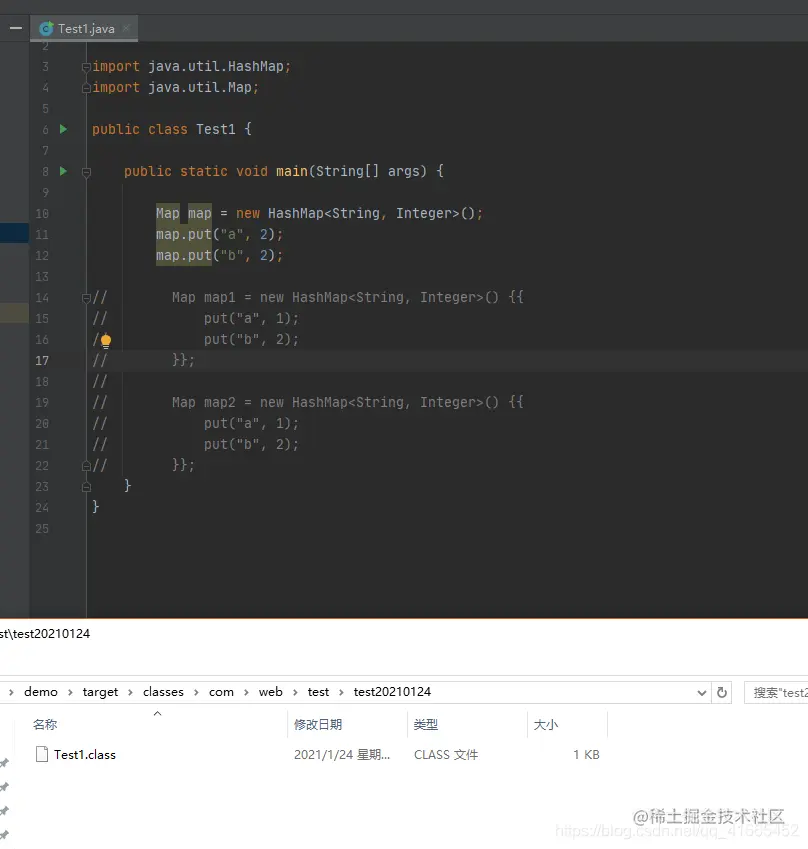
Task: Close the Test1.java tab
Action: [126, 28]
